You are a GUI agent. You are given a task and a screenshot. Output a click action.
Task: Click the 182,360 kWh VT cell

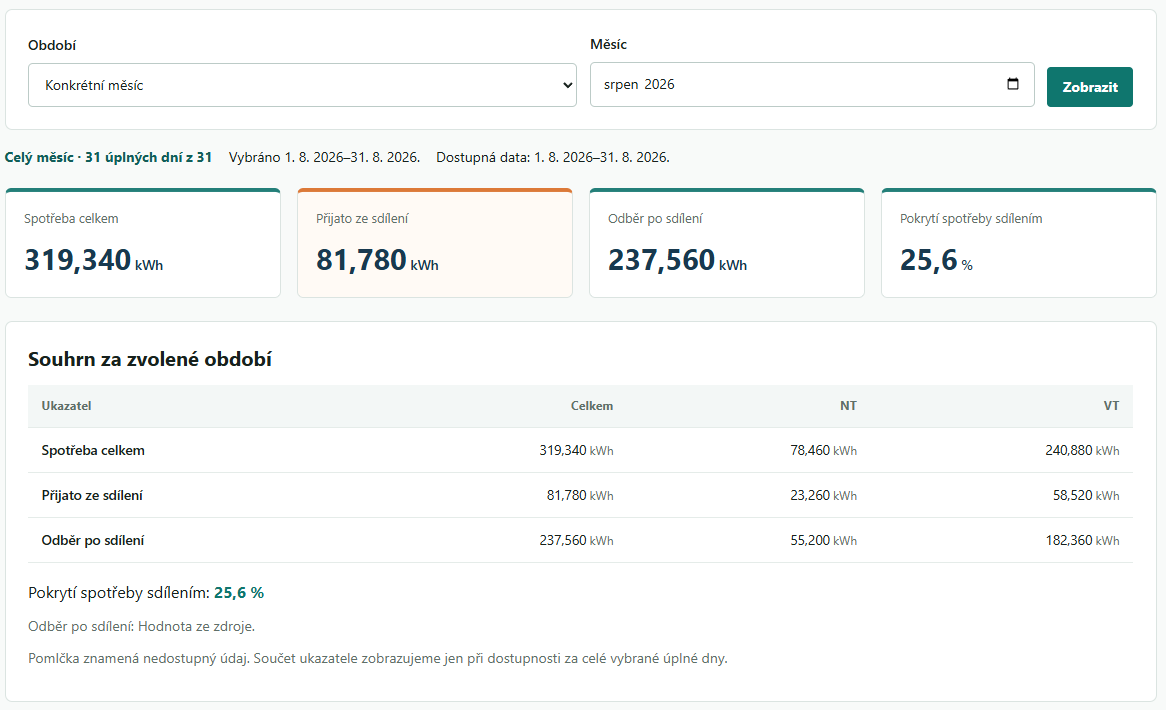click(x=1082, y=540)
